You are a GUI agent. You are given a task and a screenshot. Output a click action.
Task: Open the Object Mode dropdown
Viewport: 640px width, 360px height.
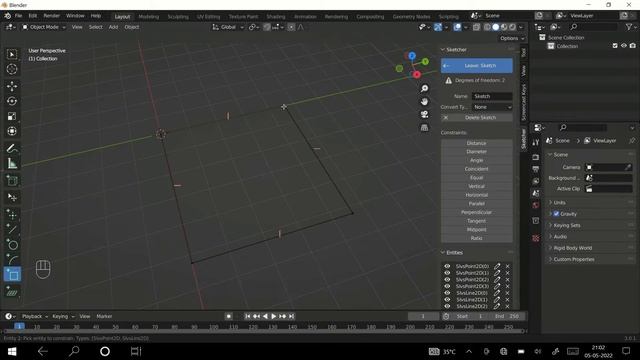tap(44, 27)
